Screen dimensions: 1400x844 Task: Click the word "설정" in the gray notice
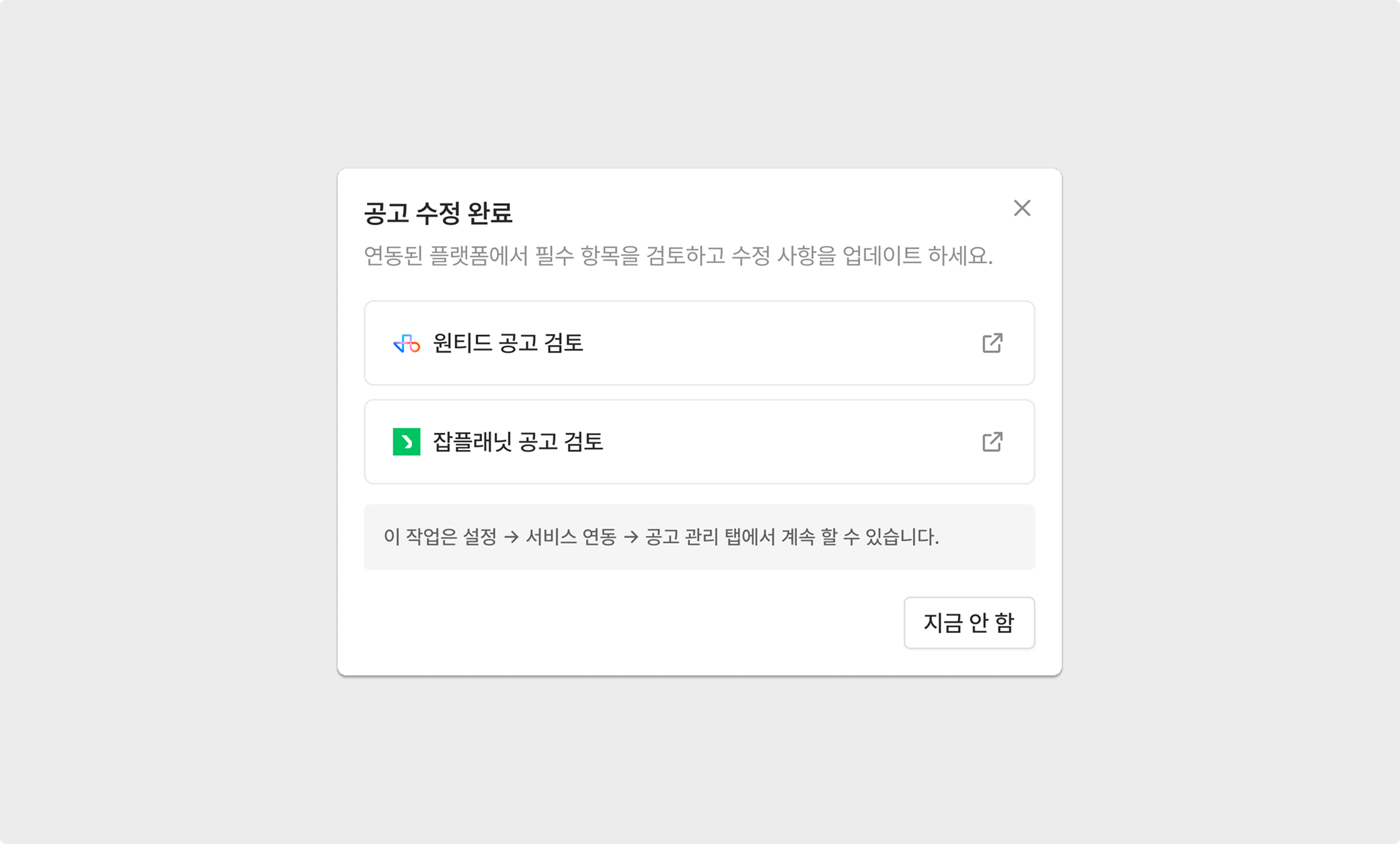479,537
